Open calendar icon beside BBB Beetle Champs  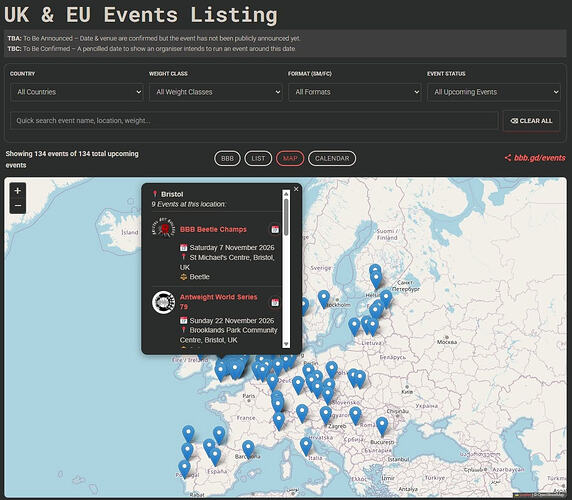pyautogui.click(x=275, y=229)
